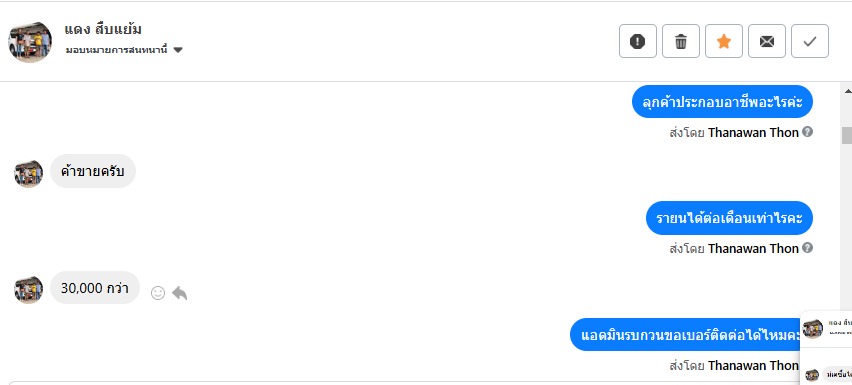Image resolution: width=852 pixels, height=385 pixels.
Task: Open the floating conversation preview avatar at bottom right
Action: [813, 329]
